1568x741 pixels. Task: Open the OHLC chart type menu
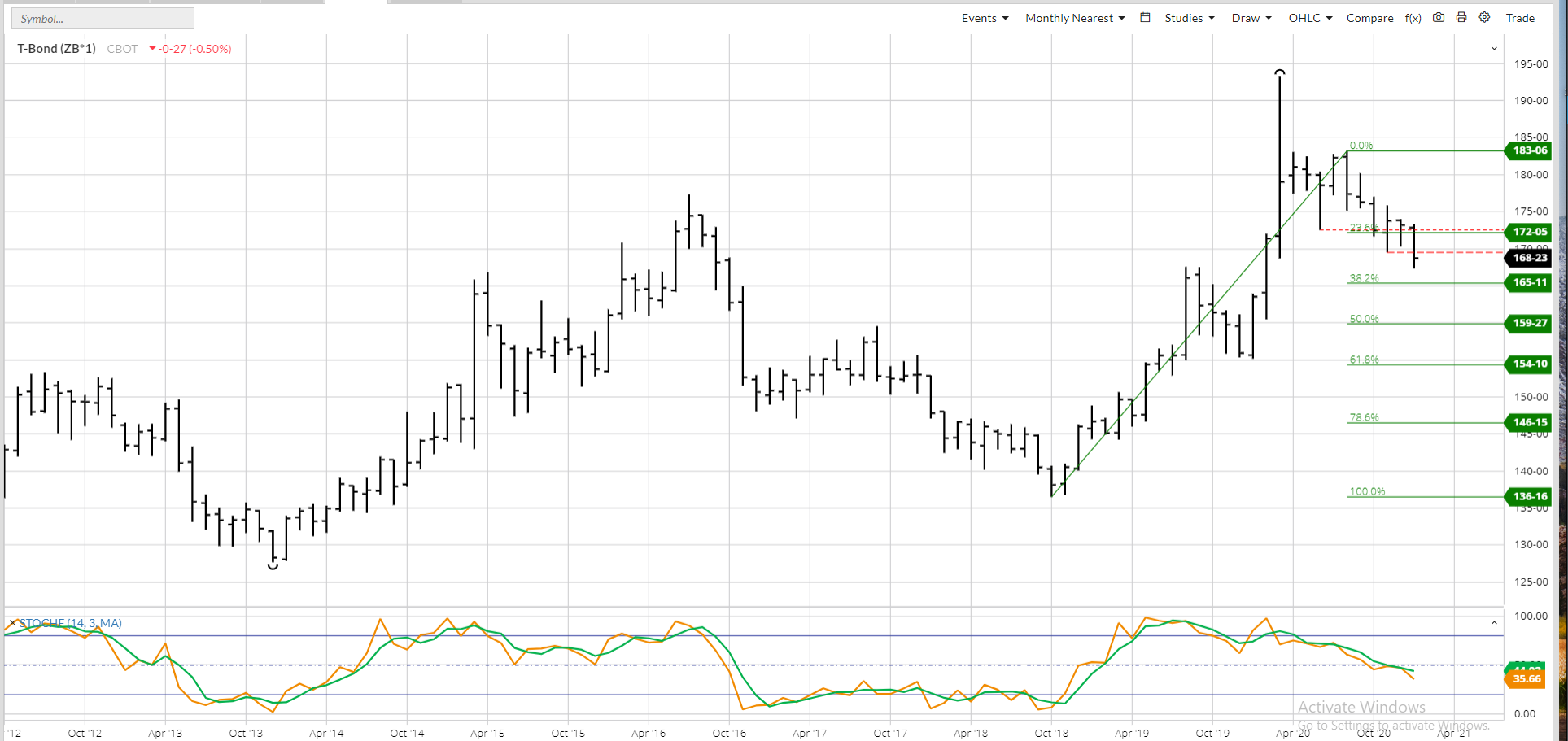[x=1310, y=18]
